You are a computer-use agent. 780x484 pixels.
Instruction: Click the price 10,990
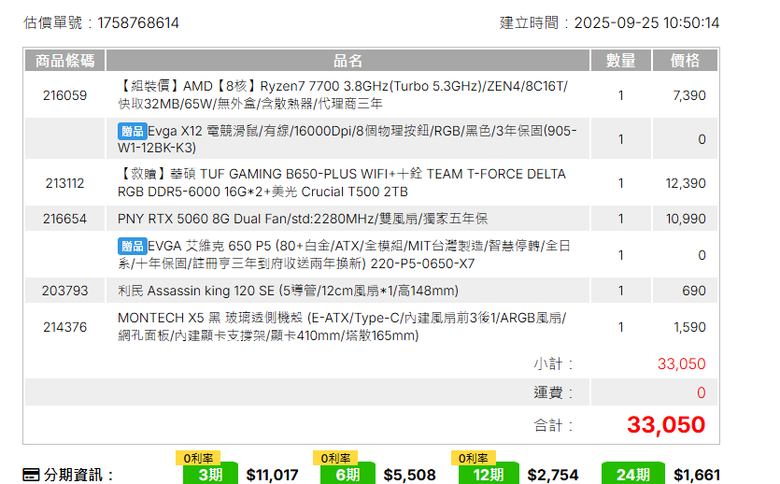[685, 218]
